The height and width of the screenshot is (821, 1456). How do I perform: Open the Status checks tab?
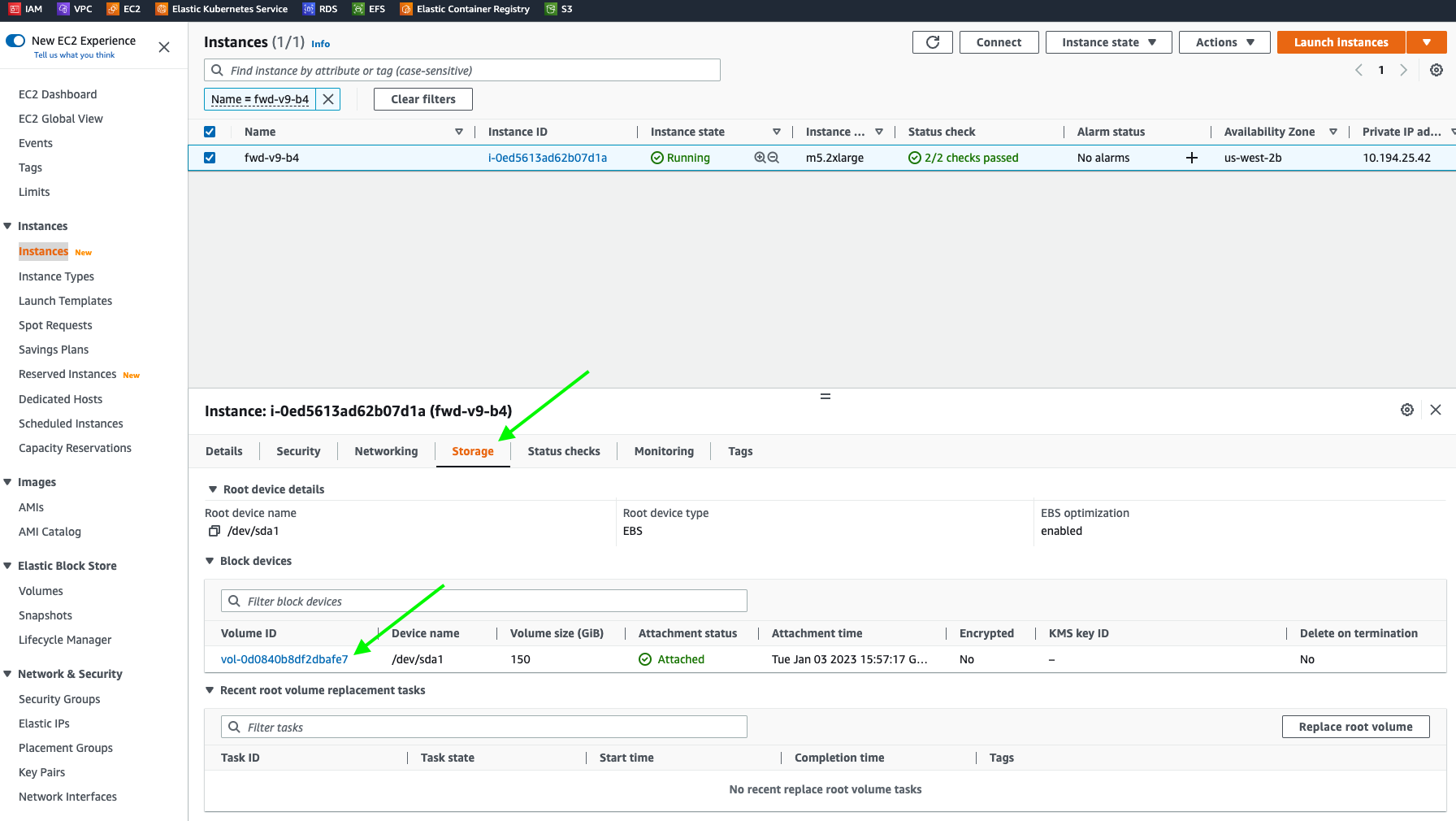(x=563, y=451)
